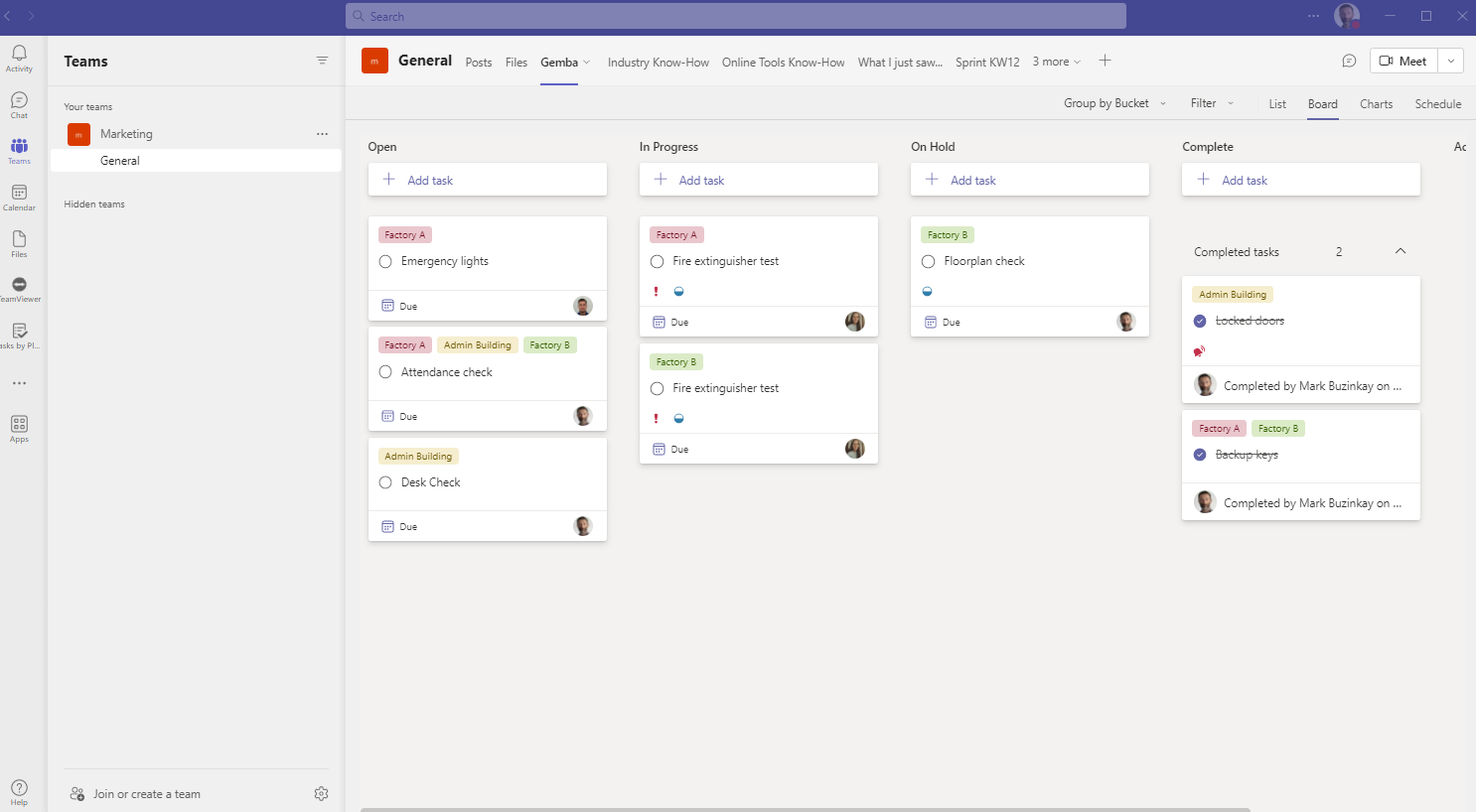The height and width of the screenshot is (812, 1476).
Task: Collapse the Completed tasks section
Action: coord(1401,251)
